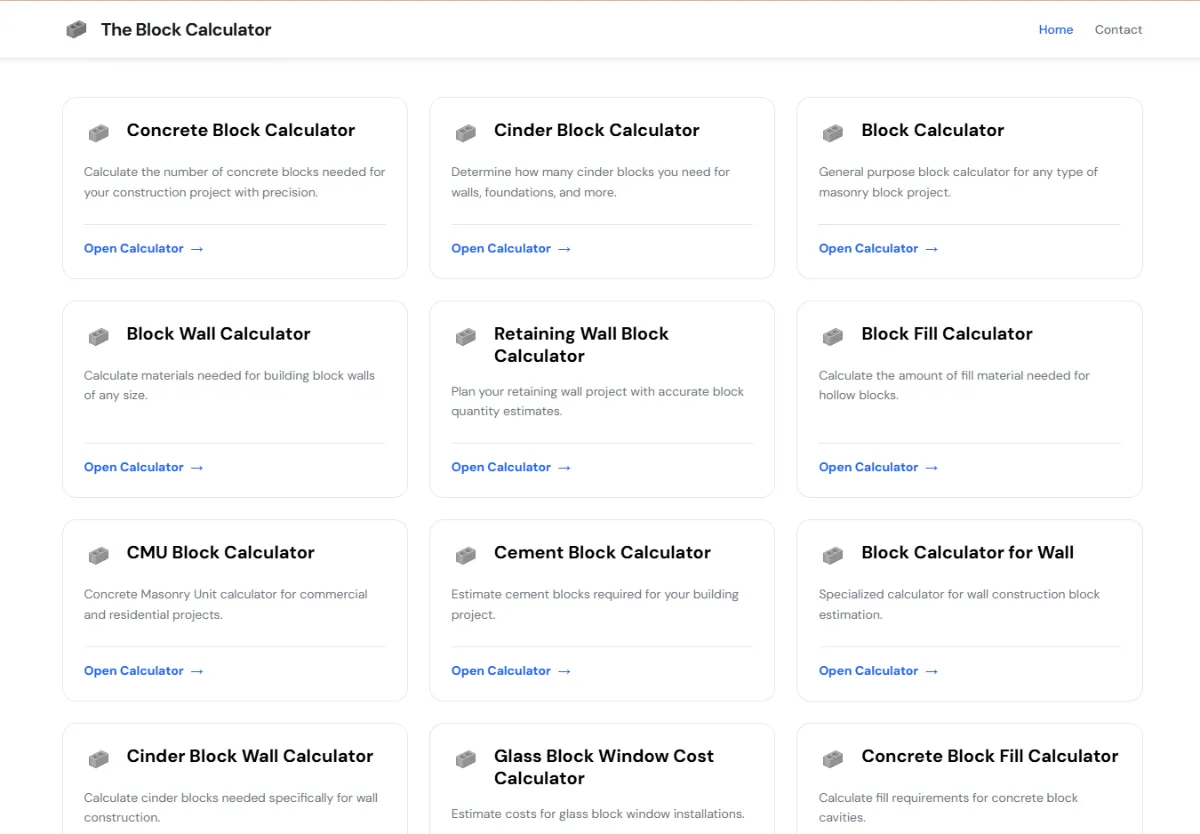Click the Cement Block Calculator card icon
The image size is (1200, 834).
[465, 555]
